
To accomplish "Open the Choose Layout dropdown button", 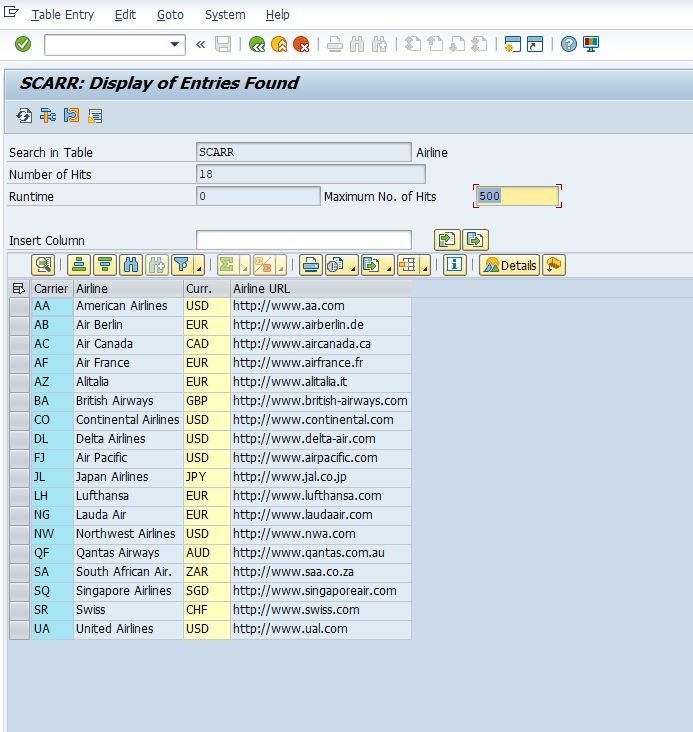I will (414, 265).
